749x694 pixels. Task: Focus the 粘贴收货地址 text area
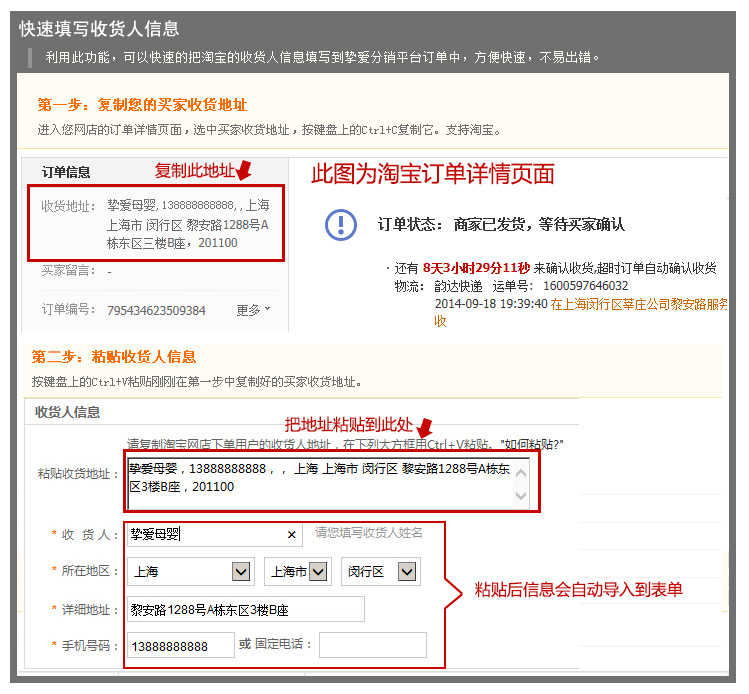click(320, 480)
